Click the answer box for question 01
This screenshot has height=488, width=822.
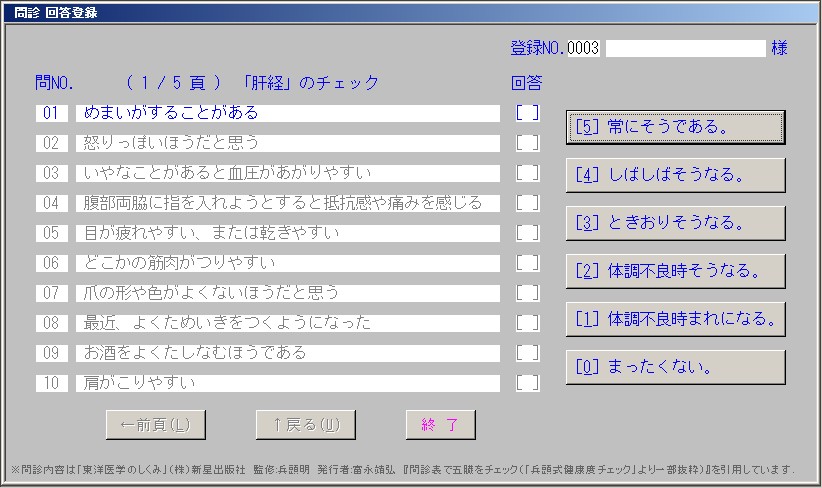pos(527,113)
